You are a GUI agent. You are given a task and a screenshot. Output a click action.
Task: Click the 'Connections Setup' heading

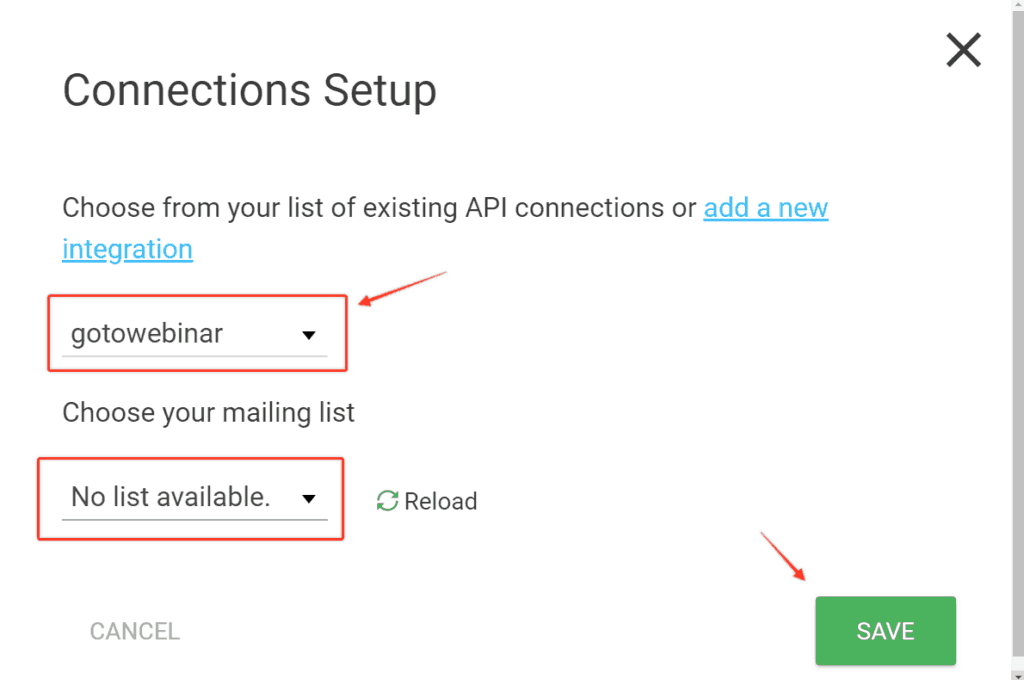(249, 90)
